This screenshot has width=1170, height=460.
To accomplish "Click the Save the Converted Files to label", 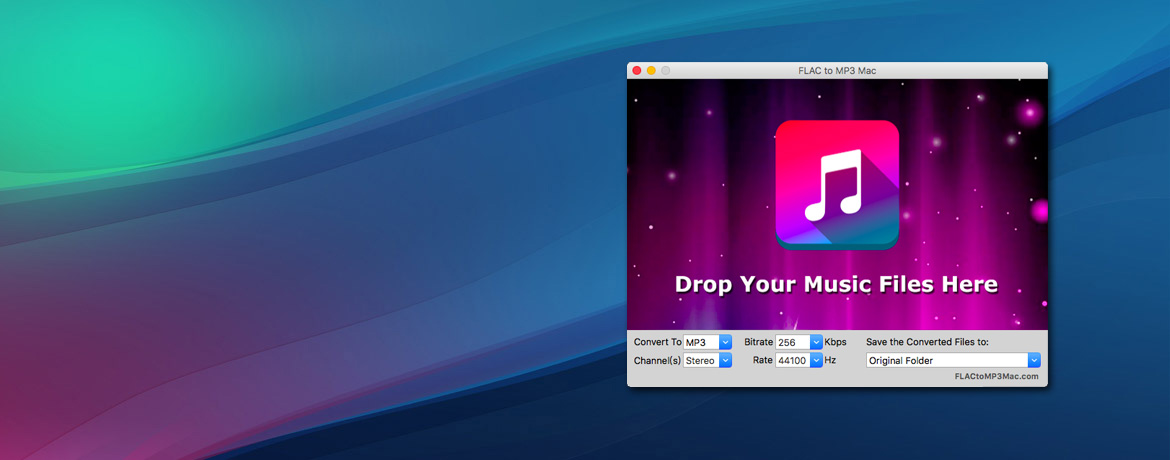I will tap(927, 342).
